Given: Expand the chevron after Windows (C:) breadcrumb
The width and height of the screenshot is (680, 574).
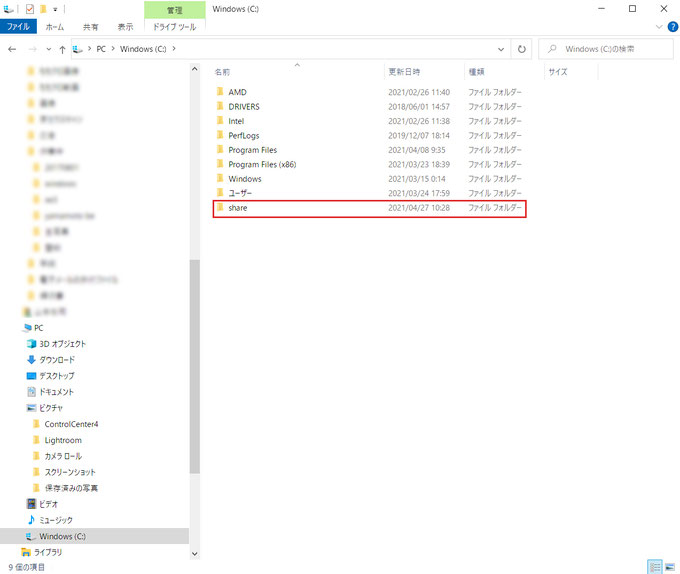Looking at the screenshot, I should tap(174, 49).
